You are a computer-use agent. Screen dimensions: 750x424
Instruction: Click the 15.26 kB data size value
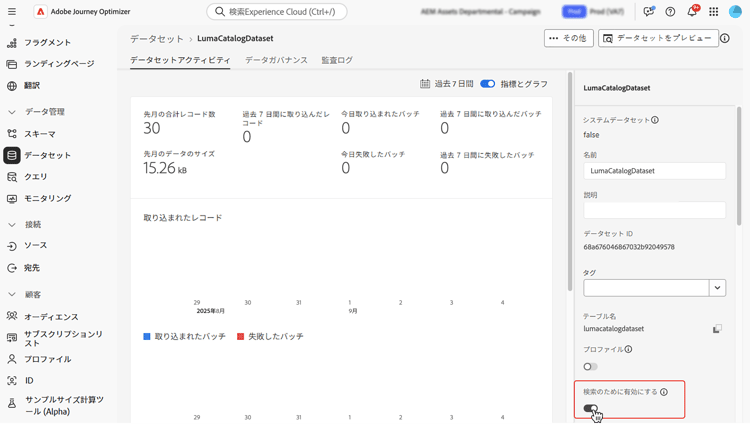[x=165, y=168]
